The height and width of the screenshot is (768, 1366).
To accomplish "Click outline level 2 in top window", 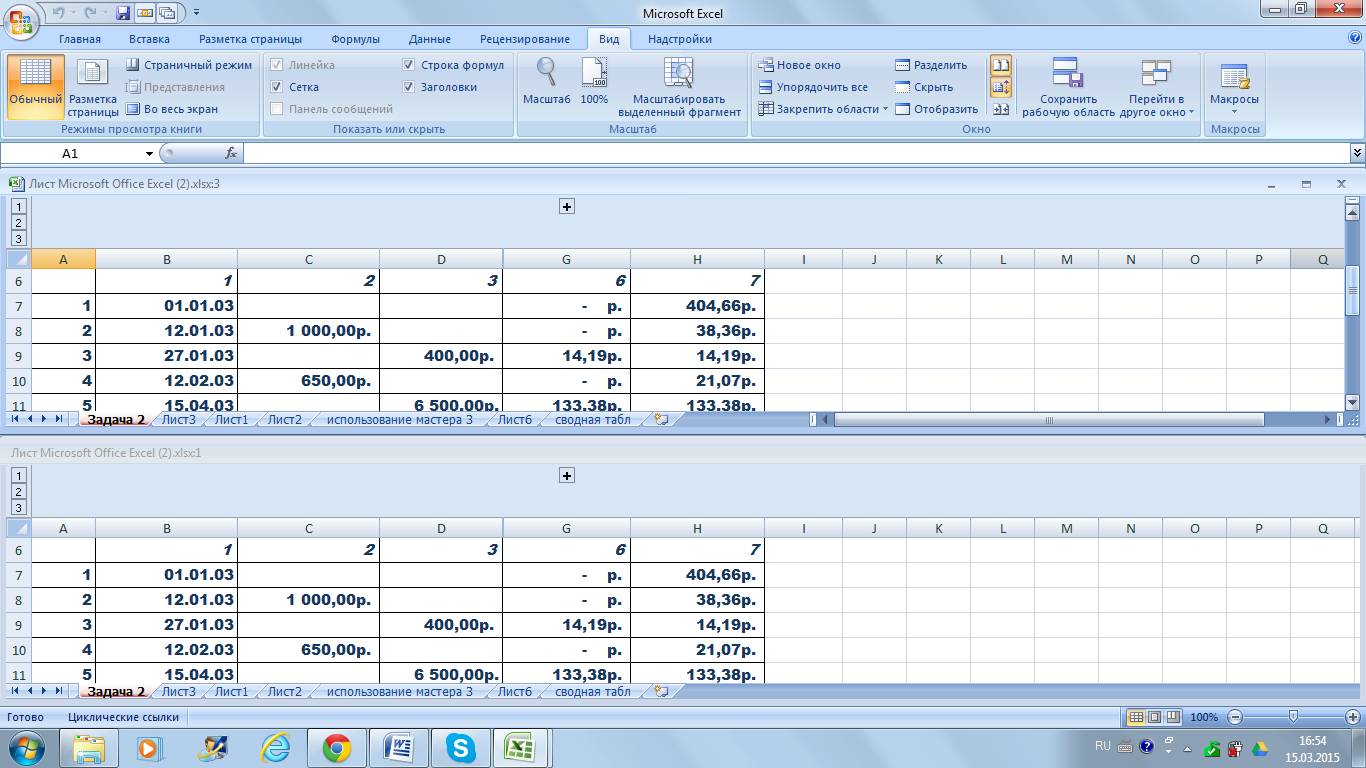I will click(x=19, y=223).
